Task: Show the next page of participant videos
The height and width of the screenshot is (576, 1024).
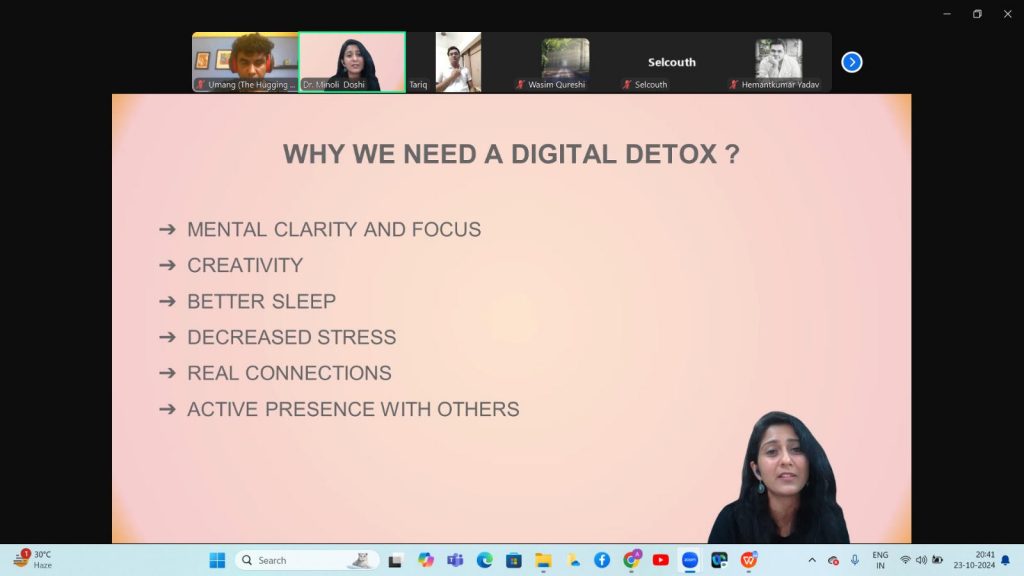Action: tap(852, 62)
